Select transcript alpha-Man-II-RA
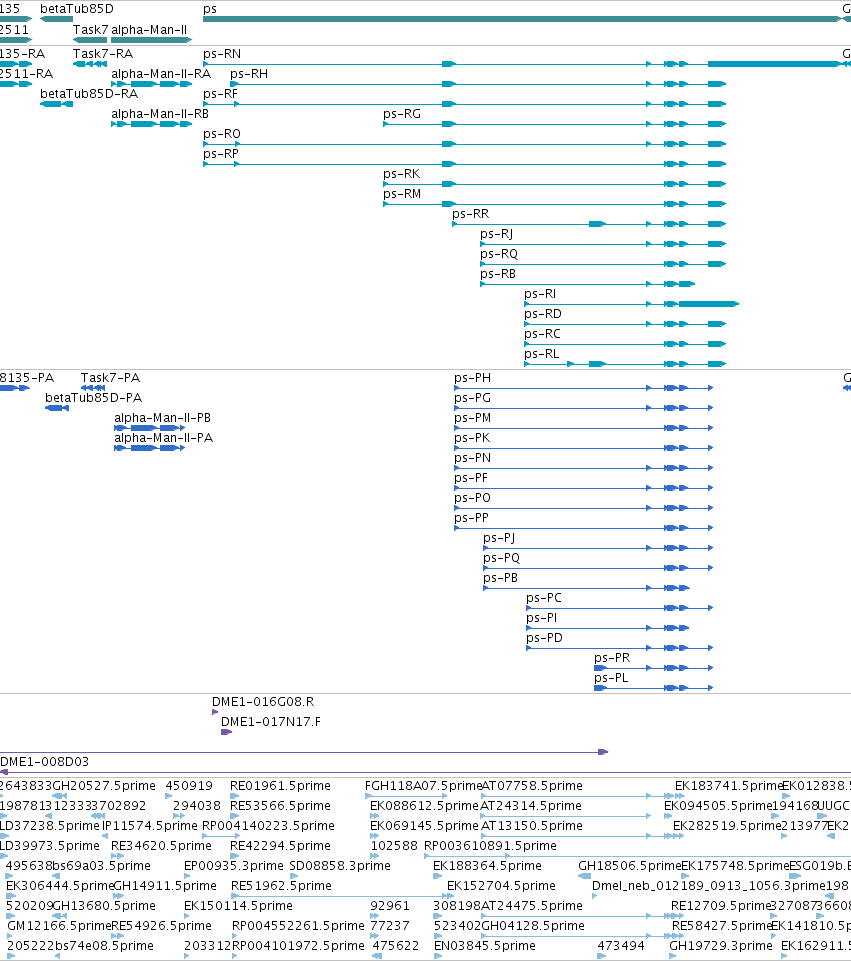851x961 pixels. (x=151, y=84)
